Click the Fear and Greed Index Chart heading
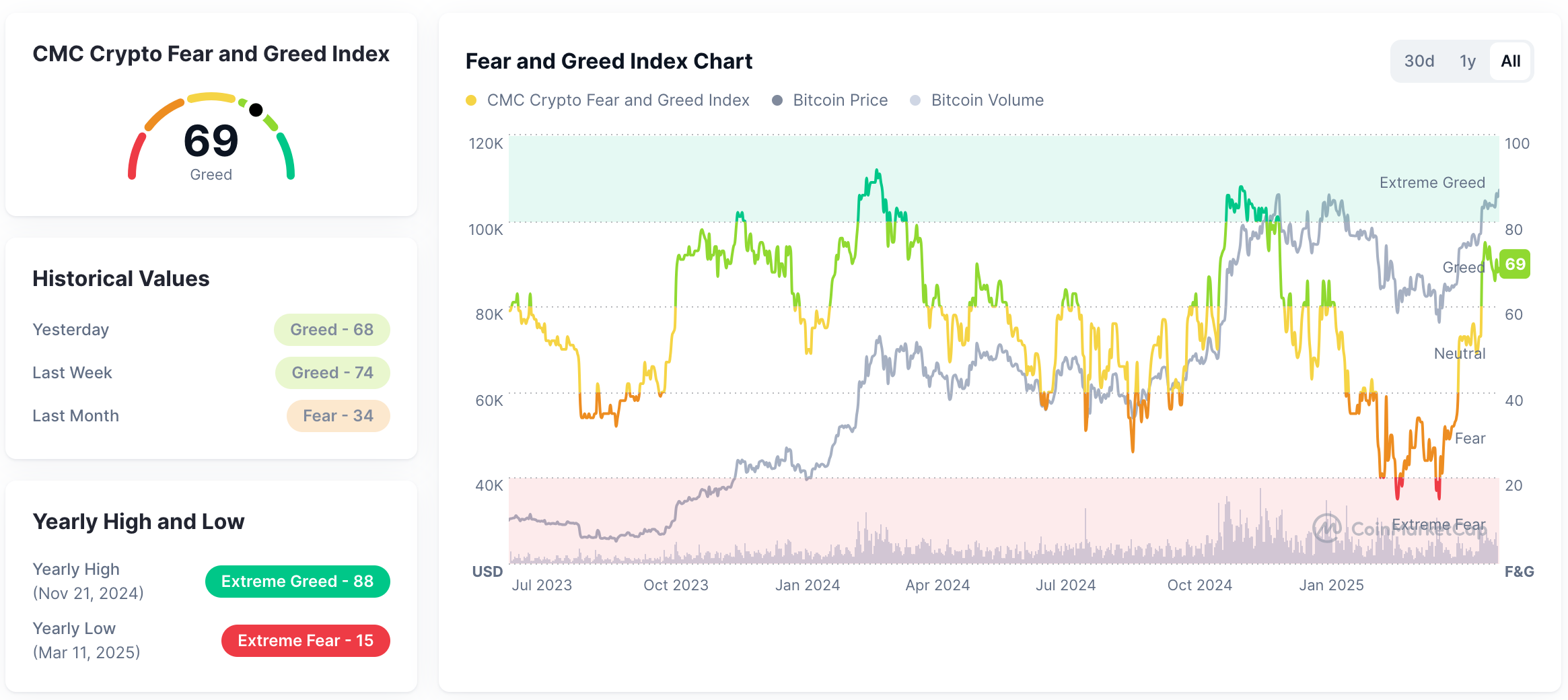Image resolution: width=1568 pixels, height=700 pixels. tap(608, 61)
